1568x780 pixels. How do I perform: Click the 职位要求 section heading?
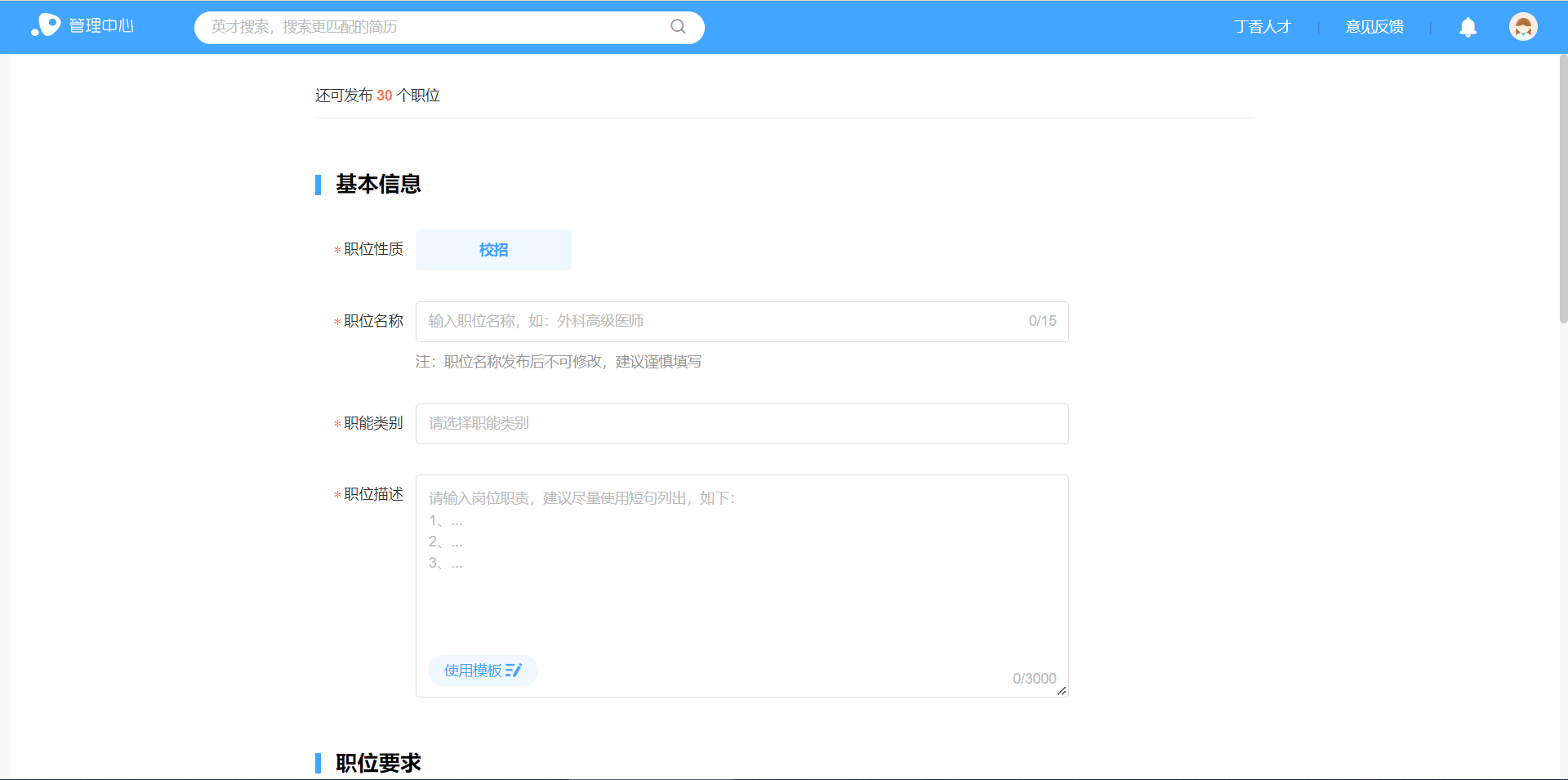[x=378, y=763]
